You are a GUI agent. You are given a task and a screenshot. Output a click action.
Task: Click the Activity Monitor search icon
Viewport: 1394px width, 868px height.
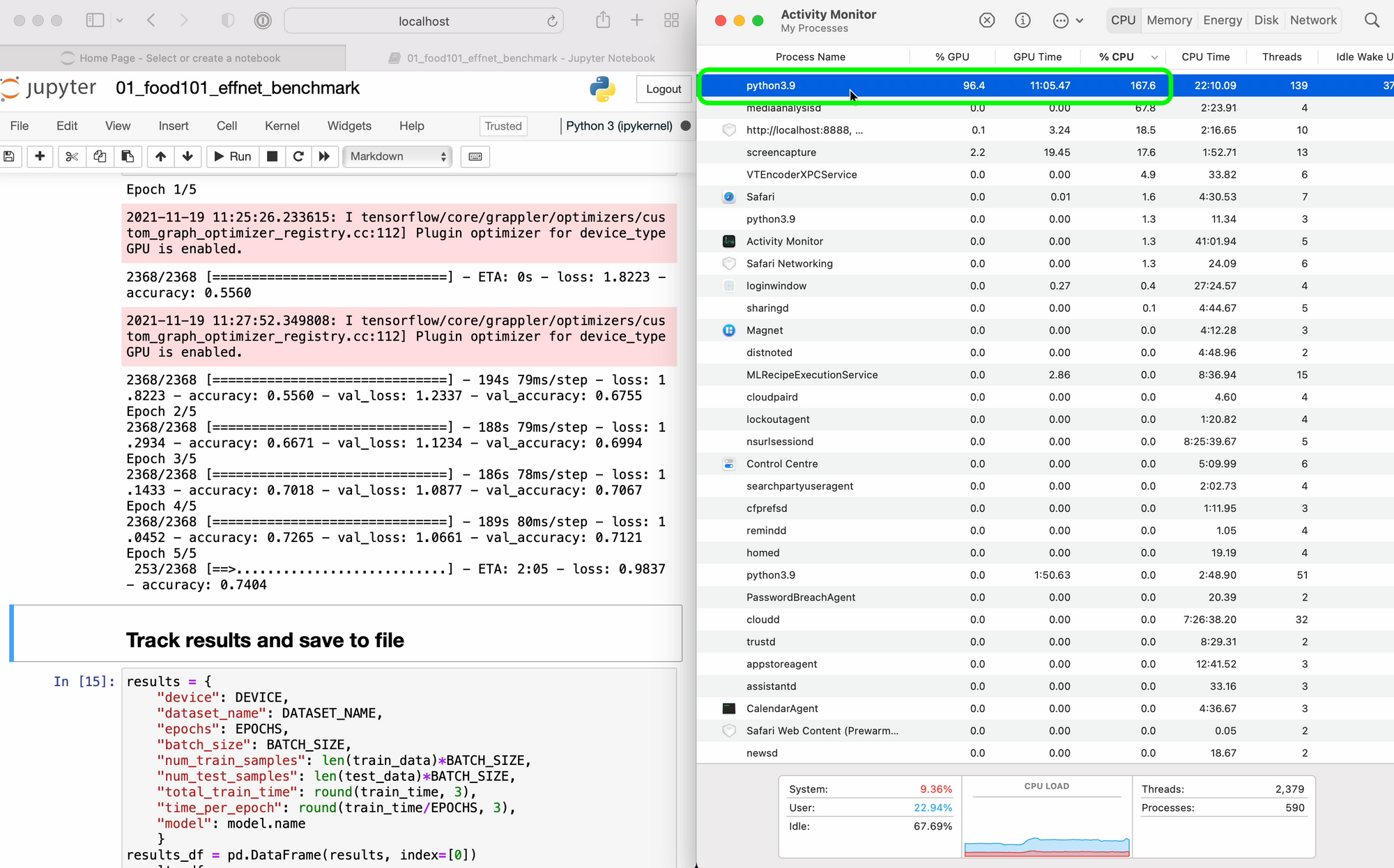pyautogui.click(x=1371, y=20)
